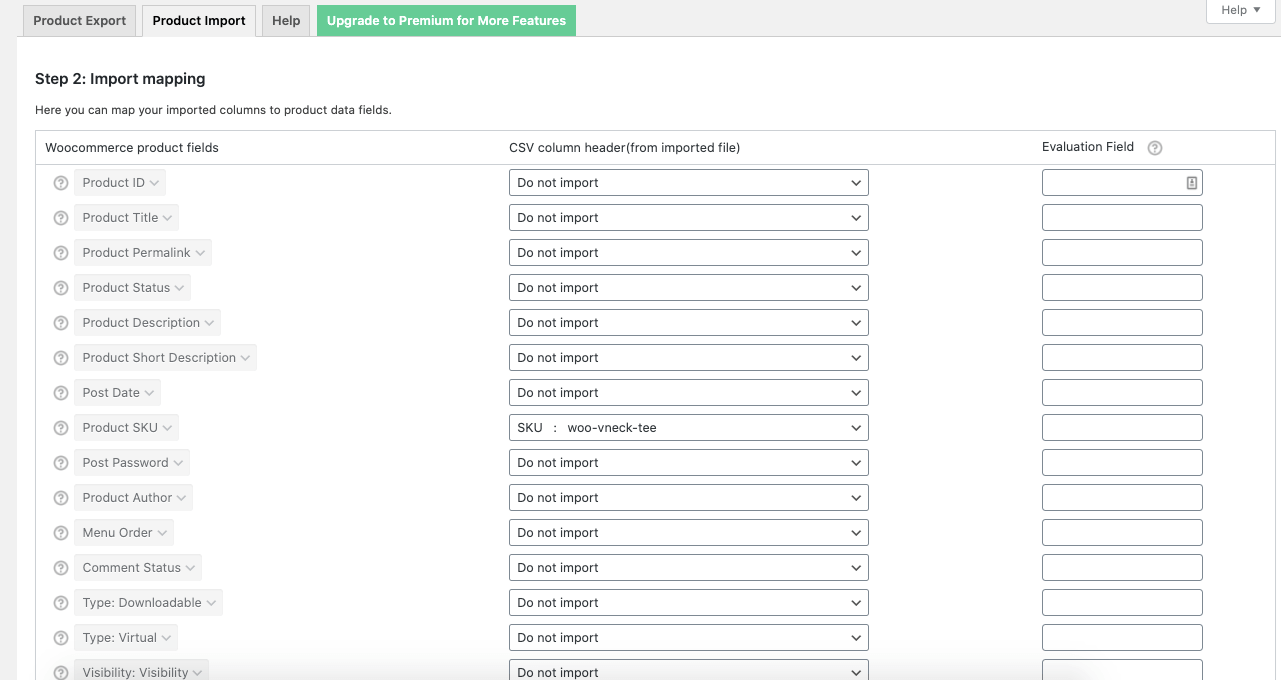Image resolution: width=1281 pixels, height=680 pixels.
Task: Expand the Product Status field chevron
Action: (x=178, y=287)
